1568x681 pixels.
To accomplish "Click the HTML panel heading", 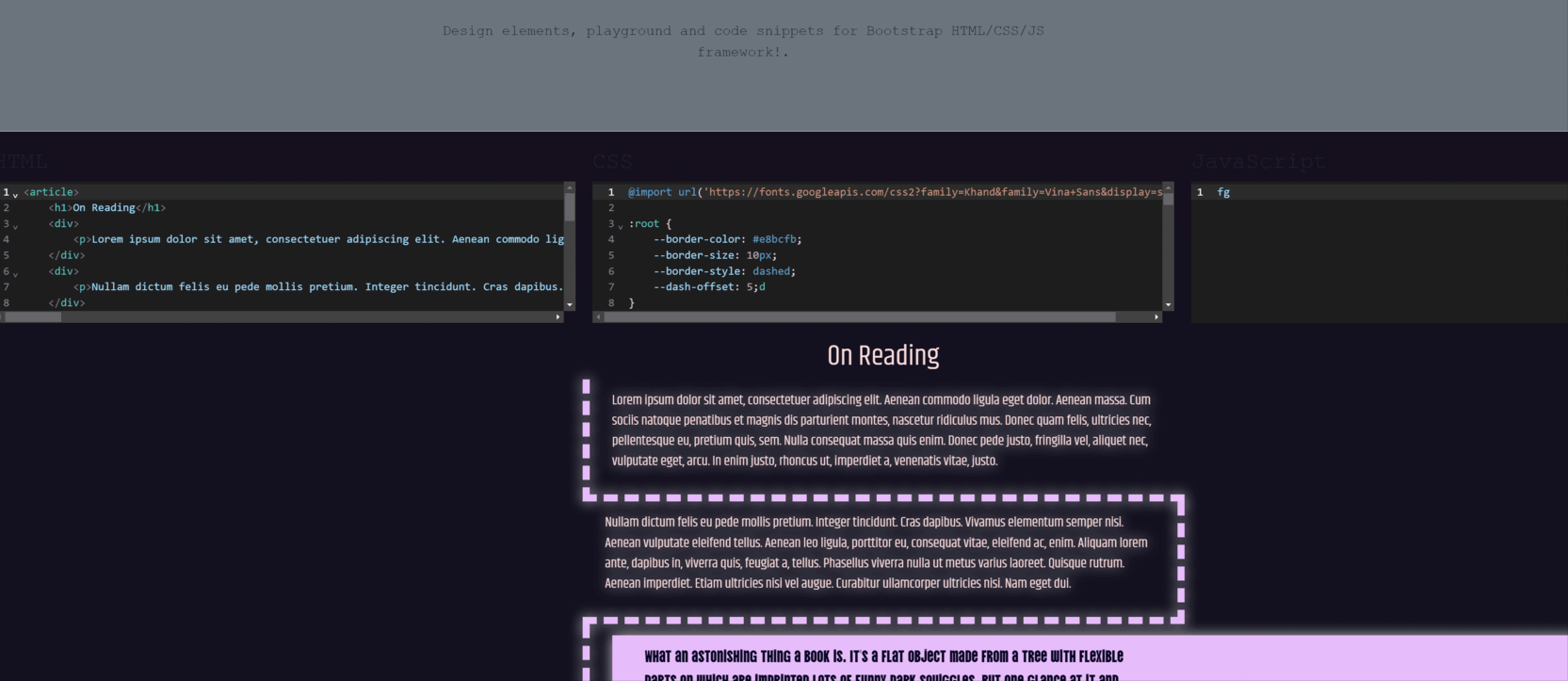I will point(24,162).
